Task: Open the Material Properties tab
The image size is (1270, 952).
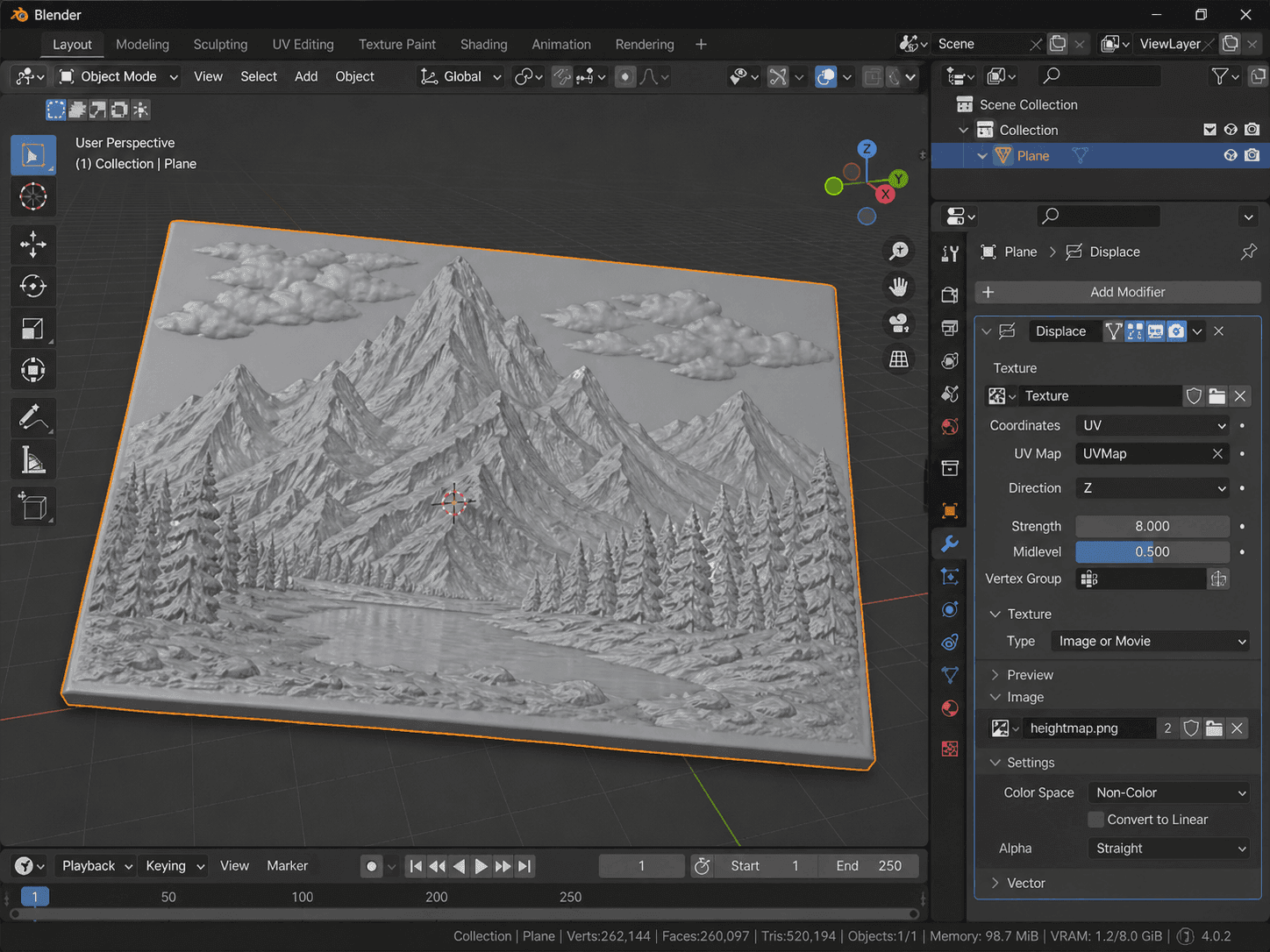Action: pos(949,708)
